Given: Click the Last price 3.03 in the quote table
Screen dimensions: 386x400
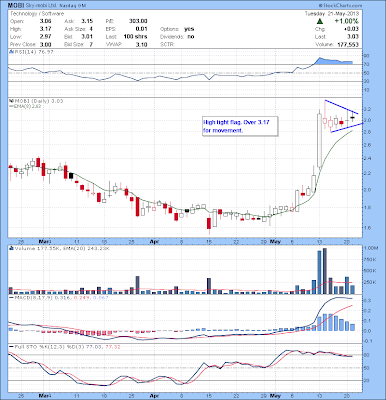Looking at the screenshot, I should point(353,37).
